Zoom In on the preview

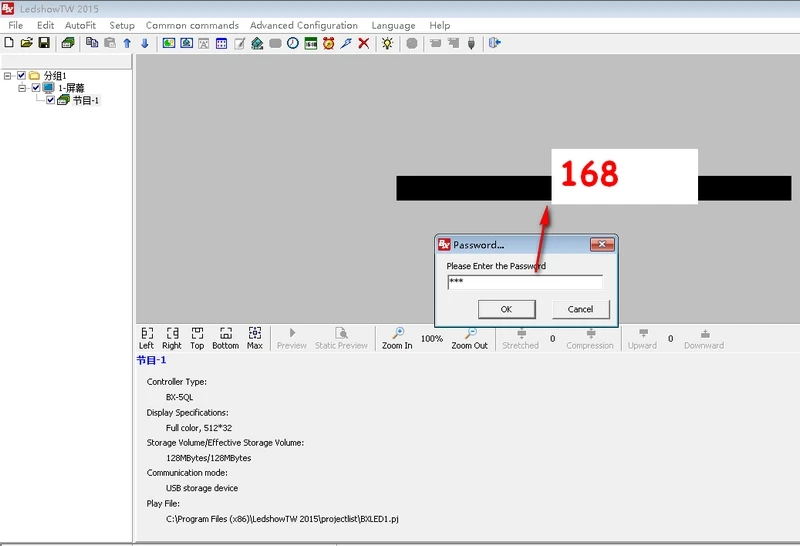(397, 338)
